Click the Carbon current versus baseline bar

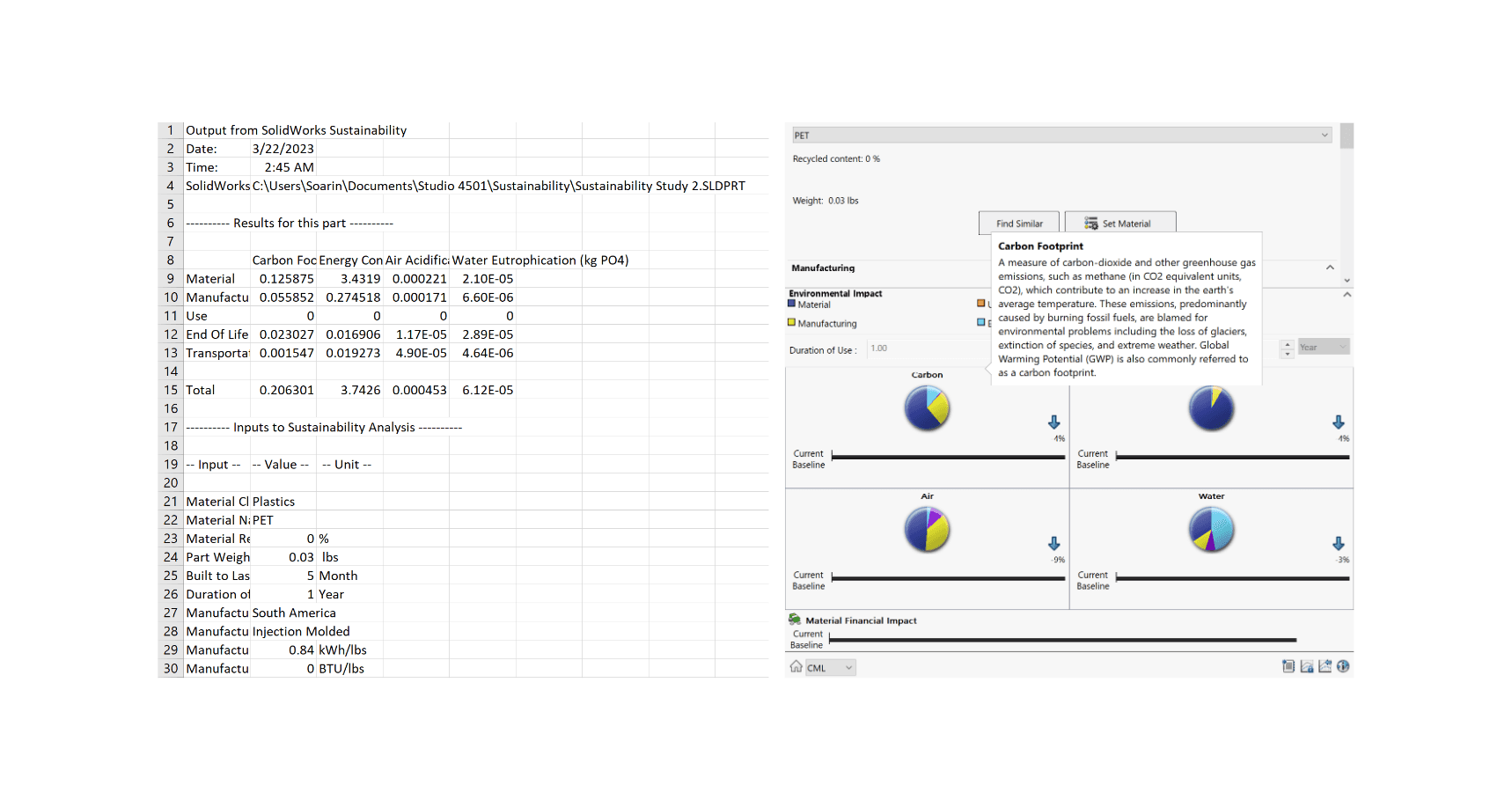(x=949, y=457)
